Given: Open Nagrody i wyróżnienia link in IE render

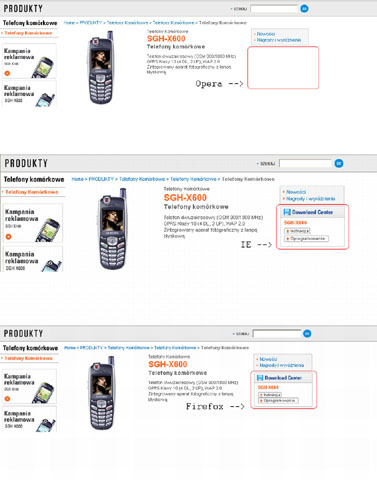Looking at the screenshot, I should pyautogui.click(x=310, y=199).
